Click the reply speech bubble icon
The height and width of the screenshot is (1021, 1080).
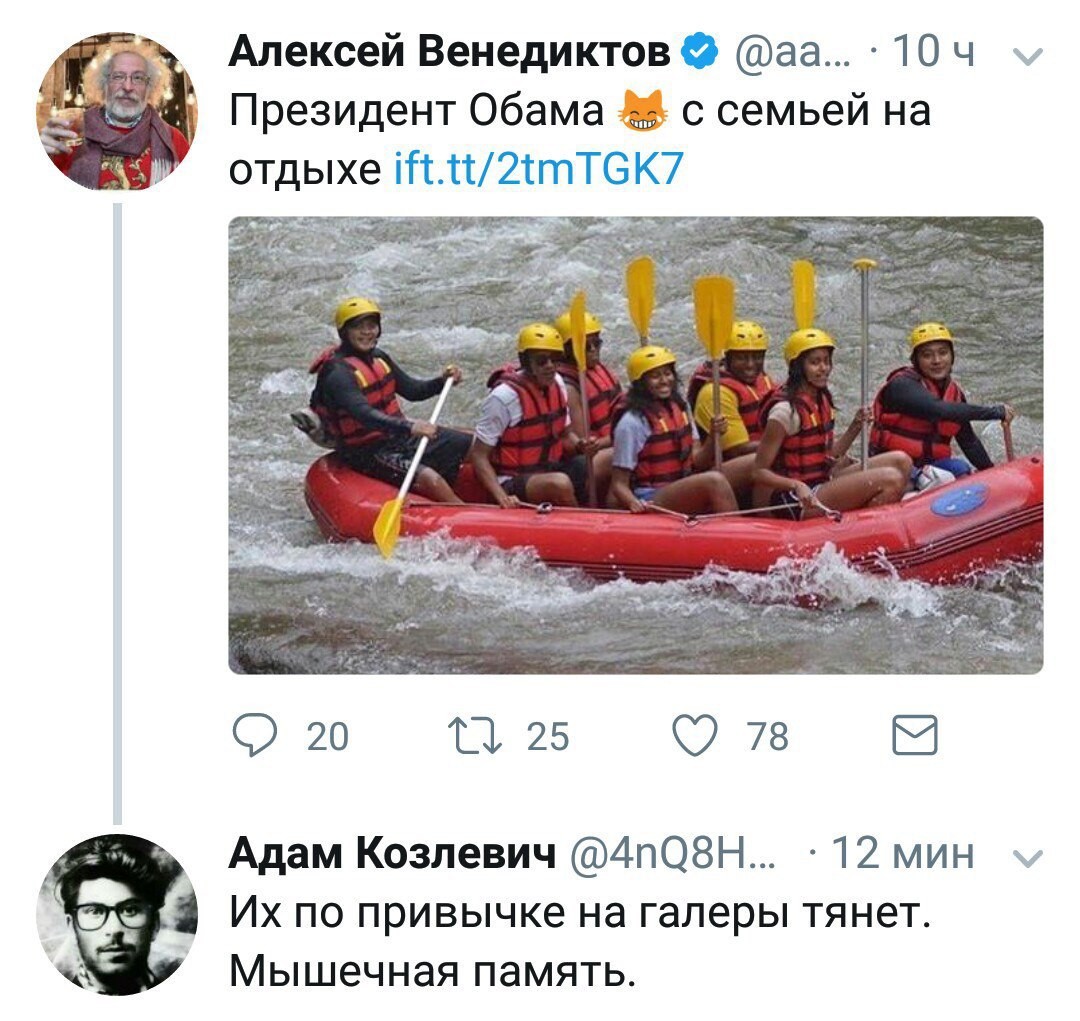click(255, 735)
